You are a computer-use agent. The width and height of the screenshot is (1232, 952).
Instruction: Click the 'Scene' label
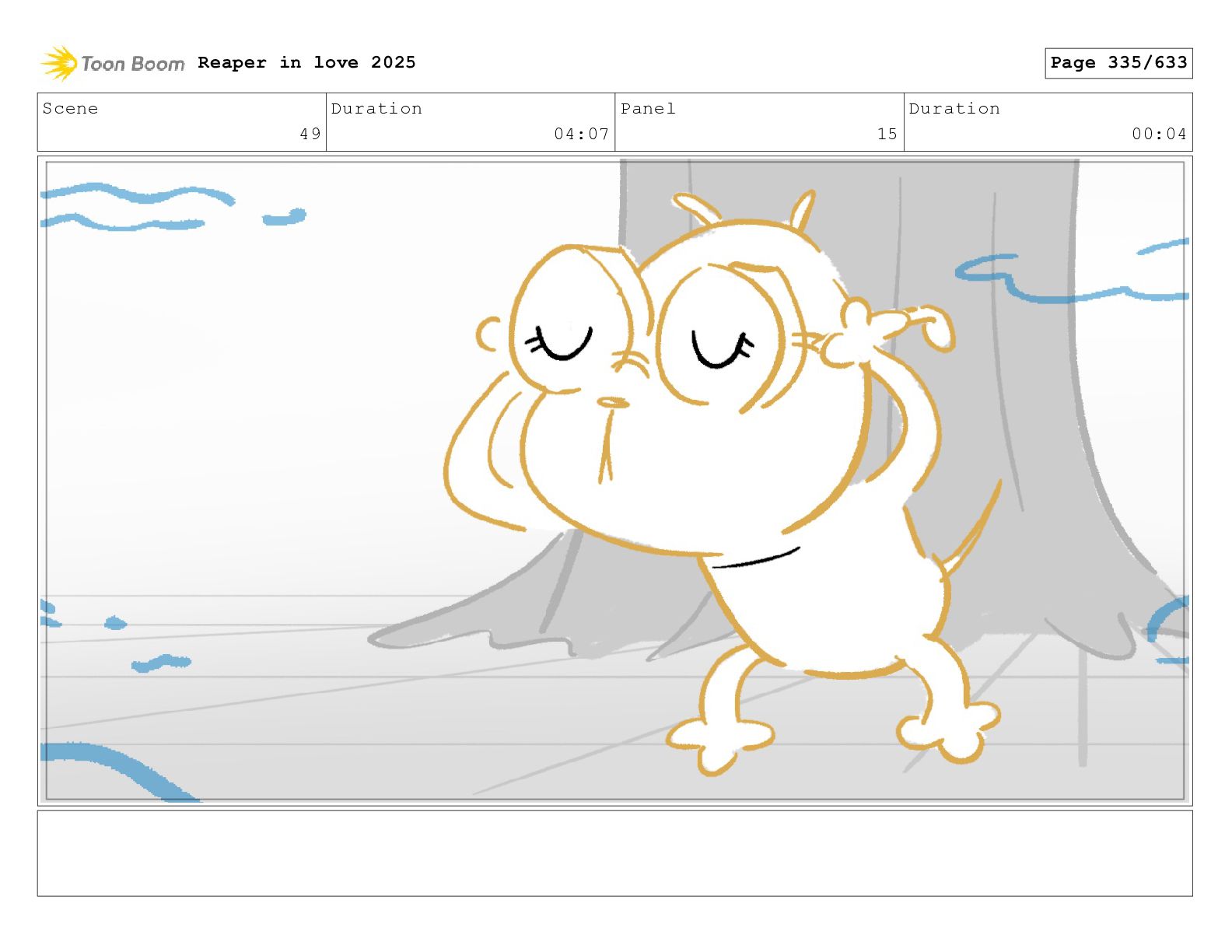point(70,109)
